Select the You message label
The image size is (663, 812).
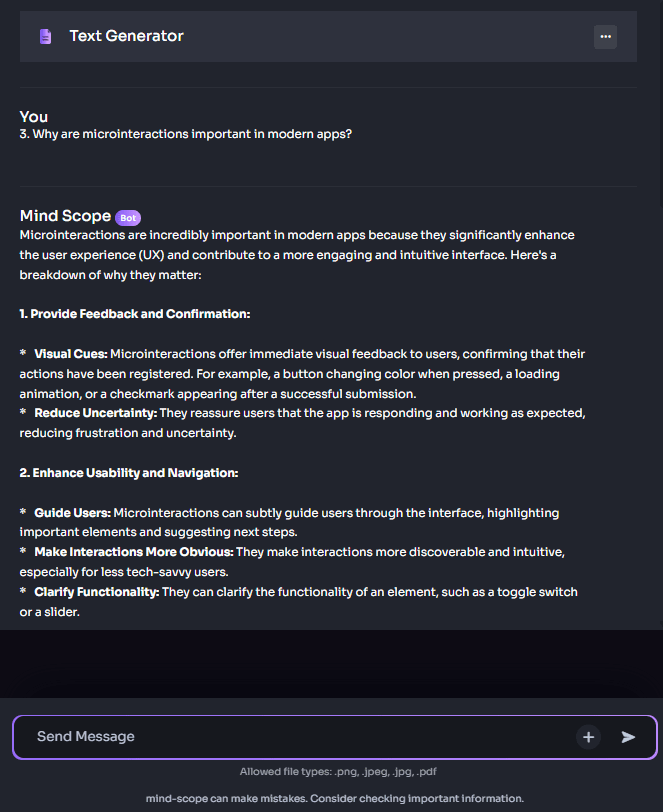[x=33, y=117]
